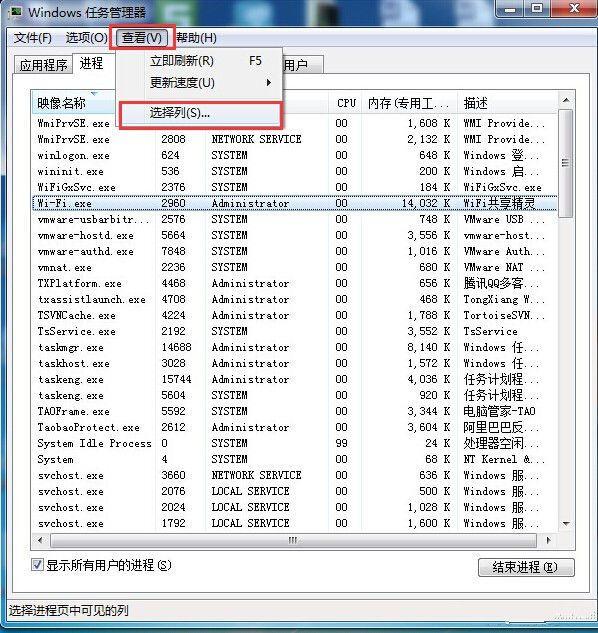598x633 pixels.
Task: Choose 立即刷新(R) from the menu
Action: pos(201,61)
